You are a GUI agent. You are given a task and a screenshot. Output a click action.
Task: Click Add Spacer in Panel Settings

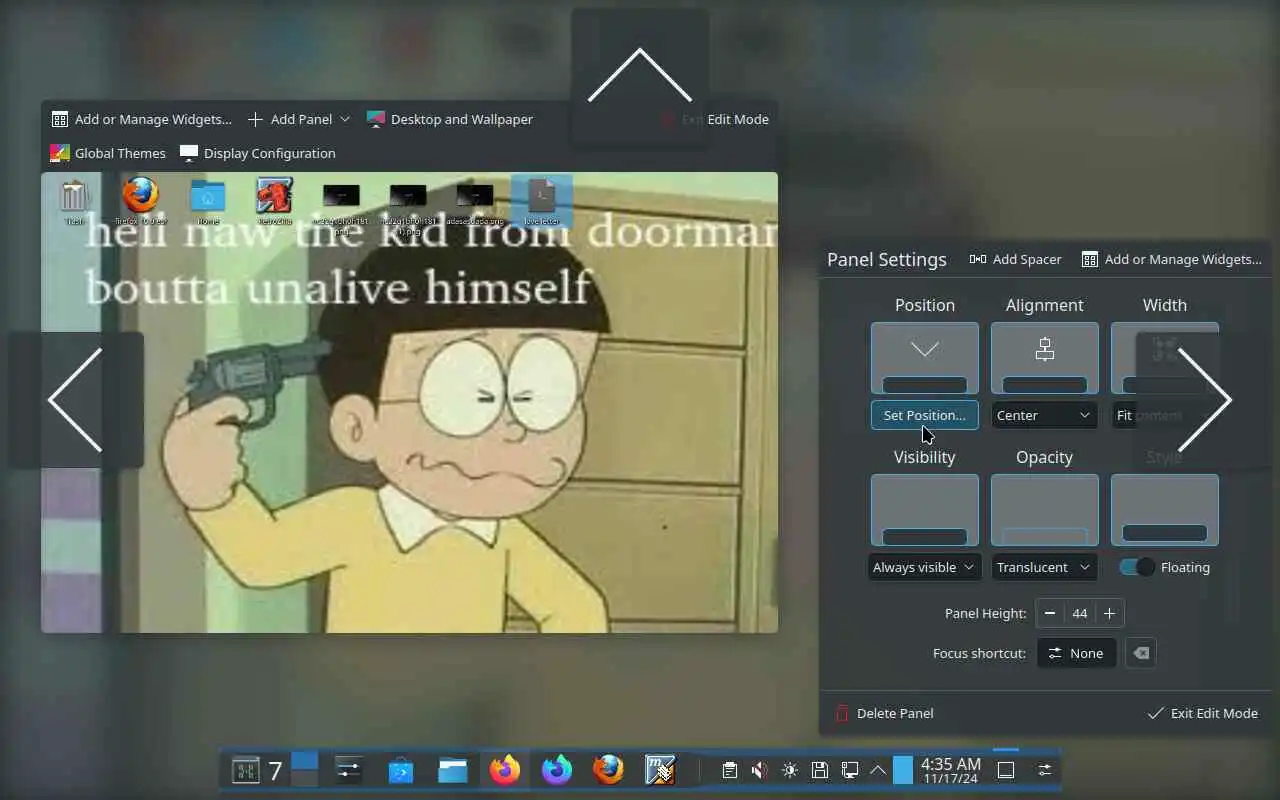pyautogui.click(x=1015, y=259)
